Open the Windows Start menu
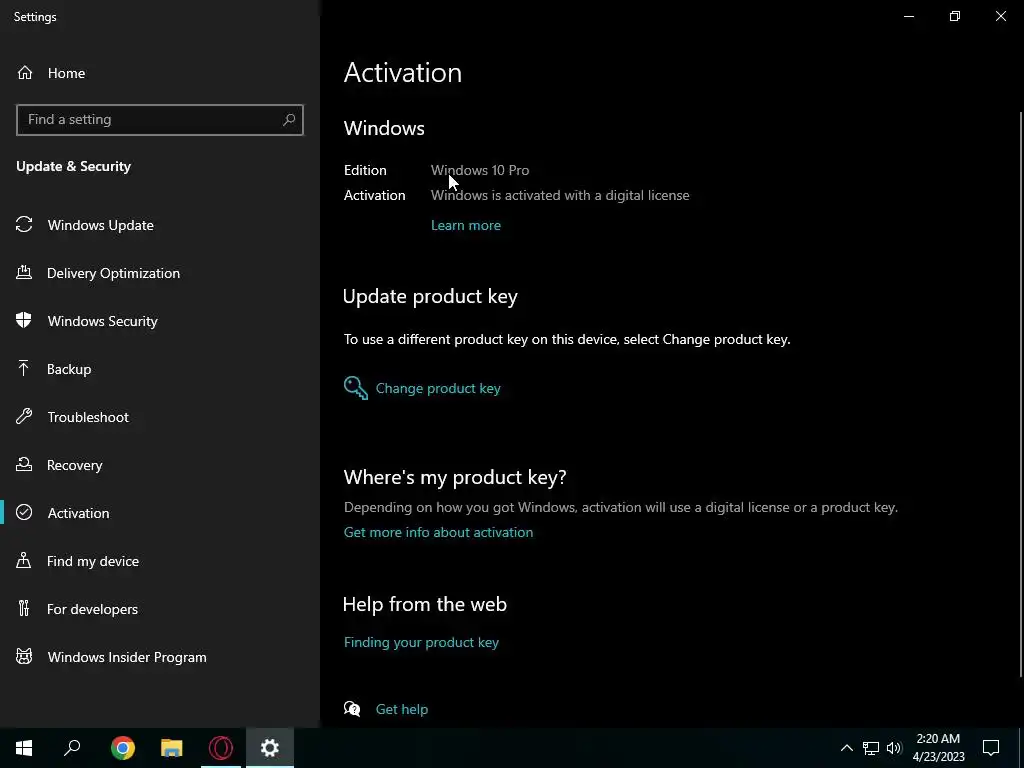The width and height of the screenshot is (1024, 768). [24, 748]
